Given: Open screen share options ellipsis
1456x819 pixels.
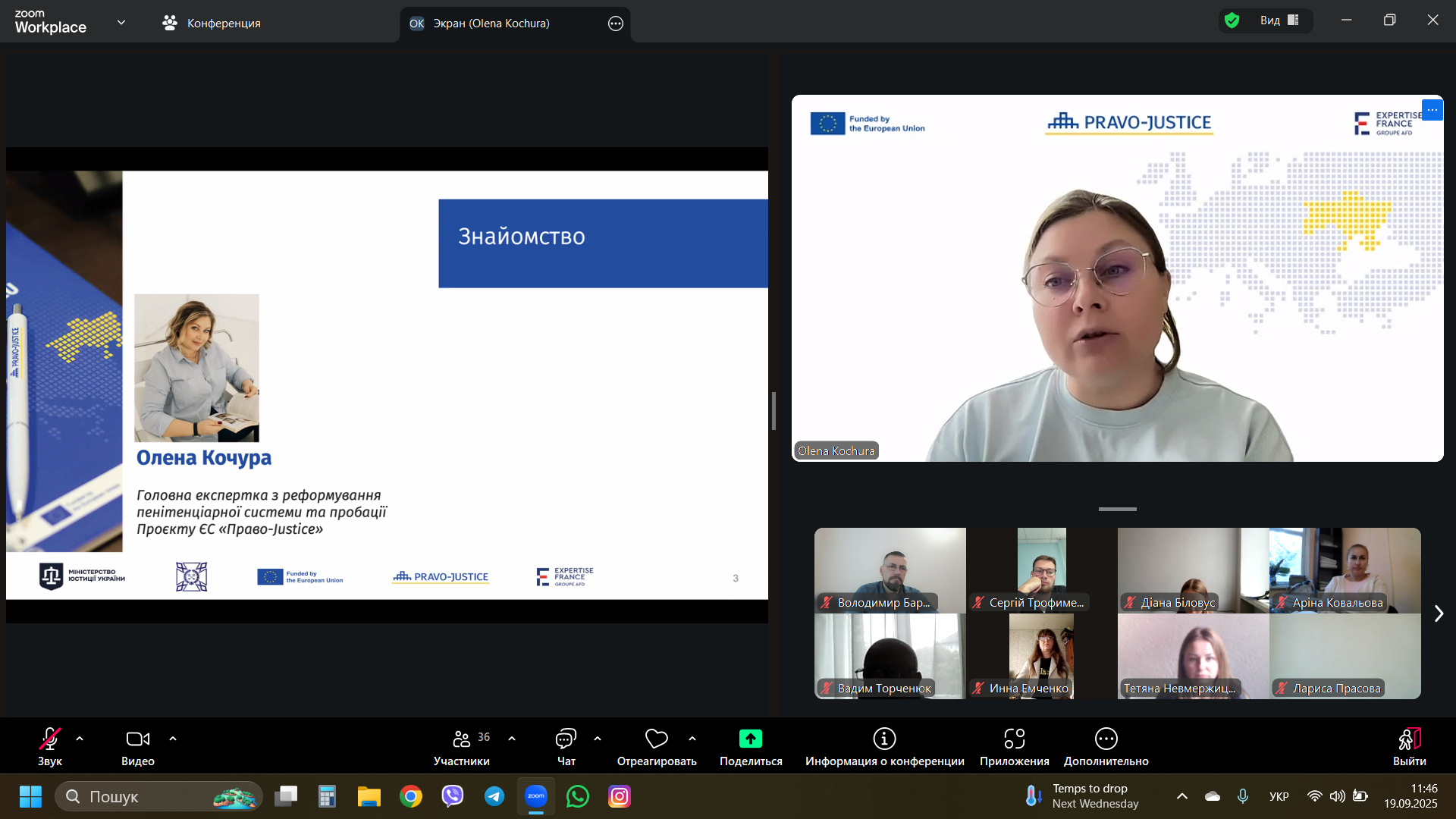Looking at the screenshot, I should click(616, 24).
